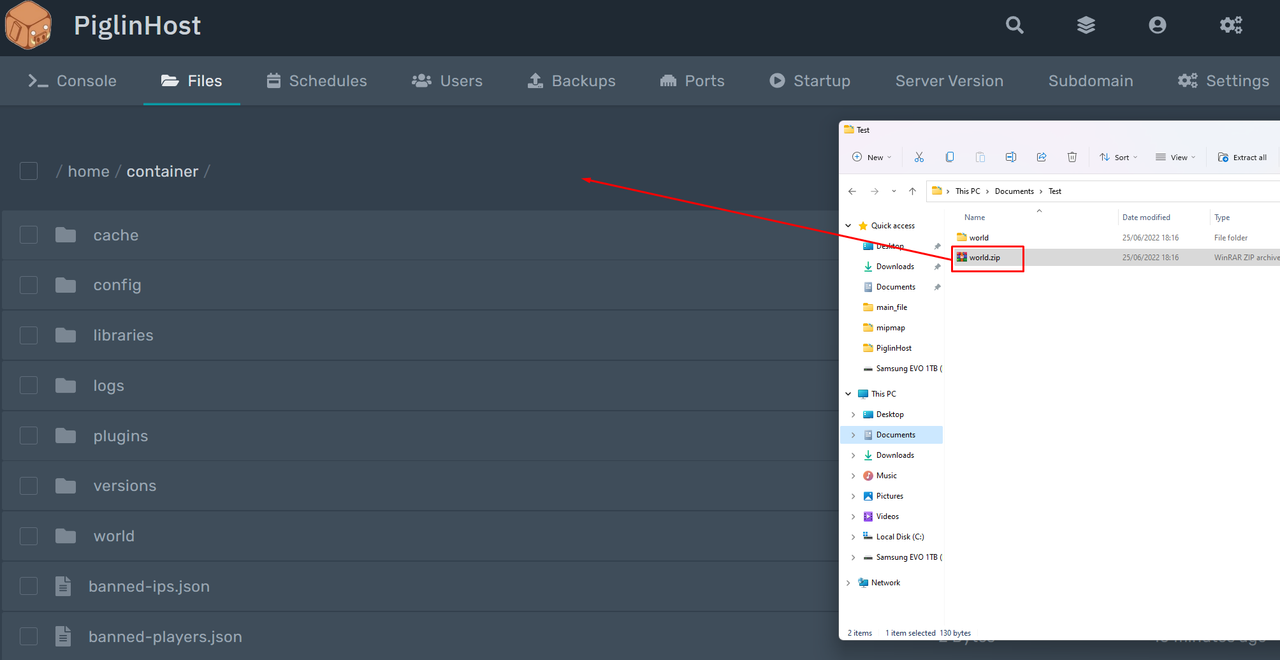Click the Cut scissors icon in Explorer
The height and width of the screenshot is (660, 1280).
919,157
